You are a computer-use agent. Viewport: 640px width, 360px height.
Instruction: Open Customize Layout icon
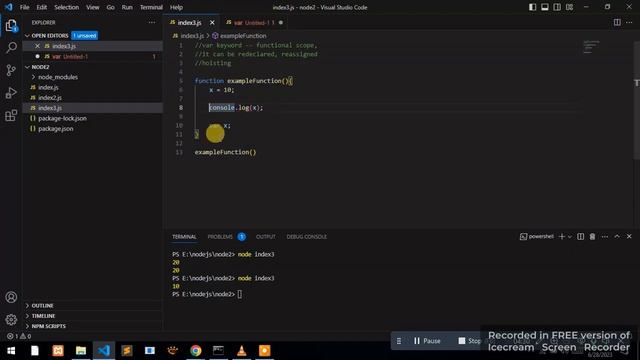pos(569,7)
